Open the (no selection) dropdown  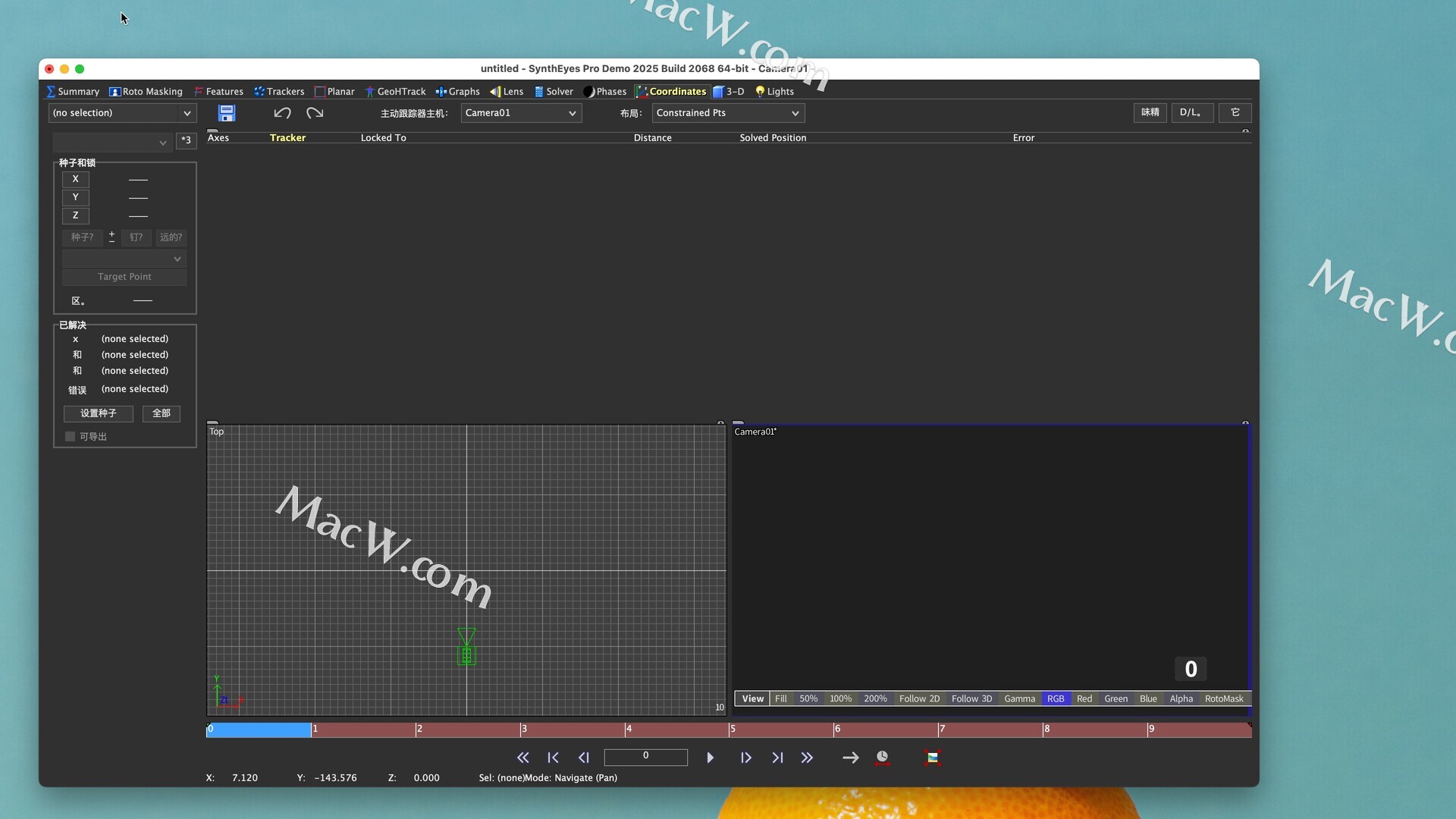click(x=122, y=113)
